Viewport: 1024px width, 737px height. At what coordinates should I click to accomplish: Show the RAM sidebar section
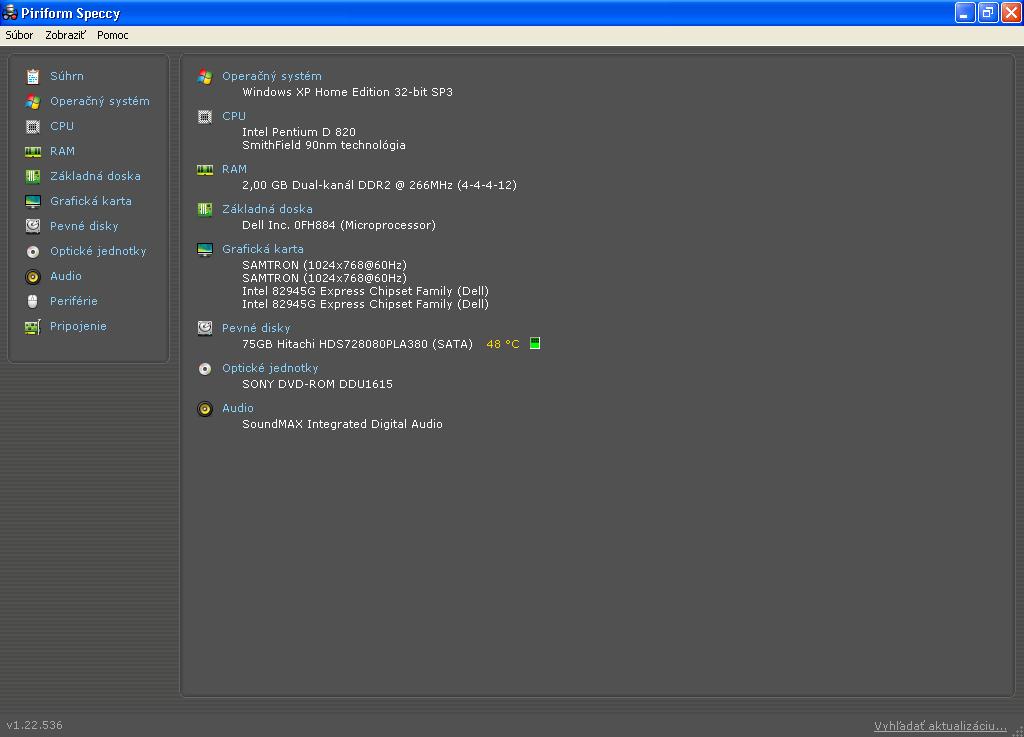click(x=62, y=151)
